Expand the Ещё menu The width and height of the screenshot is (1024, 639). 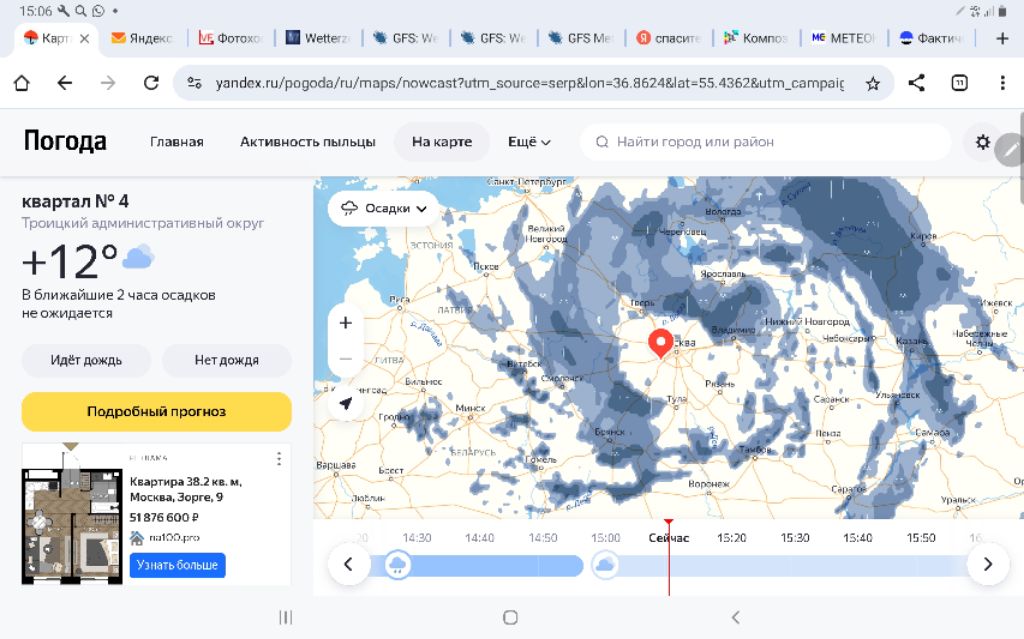[529, 142]
